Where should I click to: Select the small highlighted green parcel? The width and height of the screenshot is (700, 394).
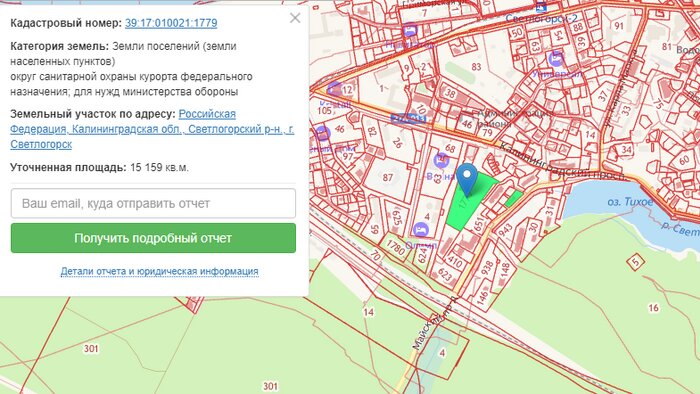point(513,199)
